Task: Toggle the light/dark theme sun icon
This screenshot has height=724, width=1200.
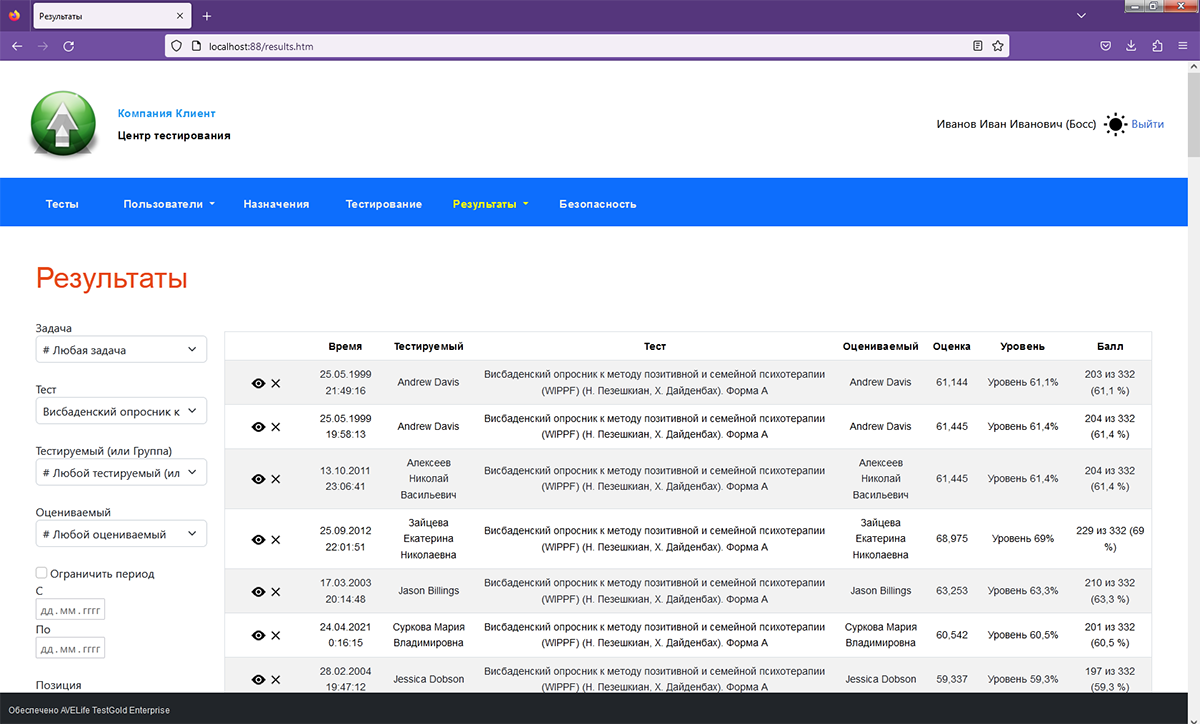Action: coord(1115,125)
